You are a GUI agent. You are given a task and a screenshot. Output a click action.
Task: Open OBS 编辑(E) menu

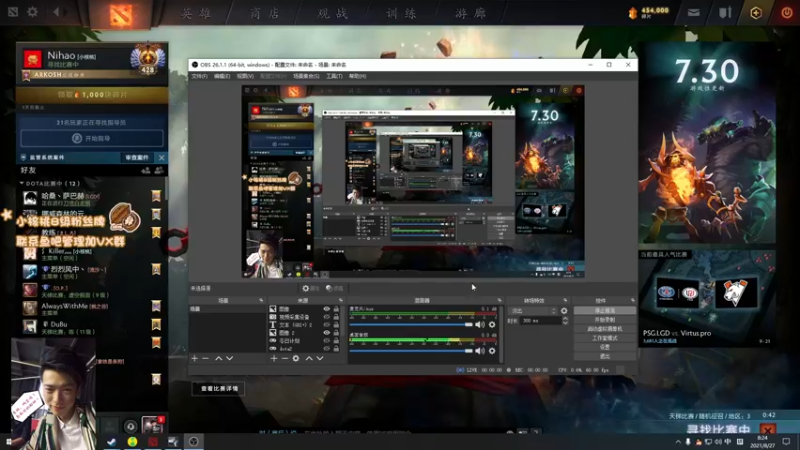click(x=222, y=76)
